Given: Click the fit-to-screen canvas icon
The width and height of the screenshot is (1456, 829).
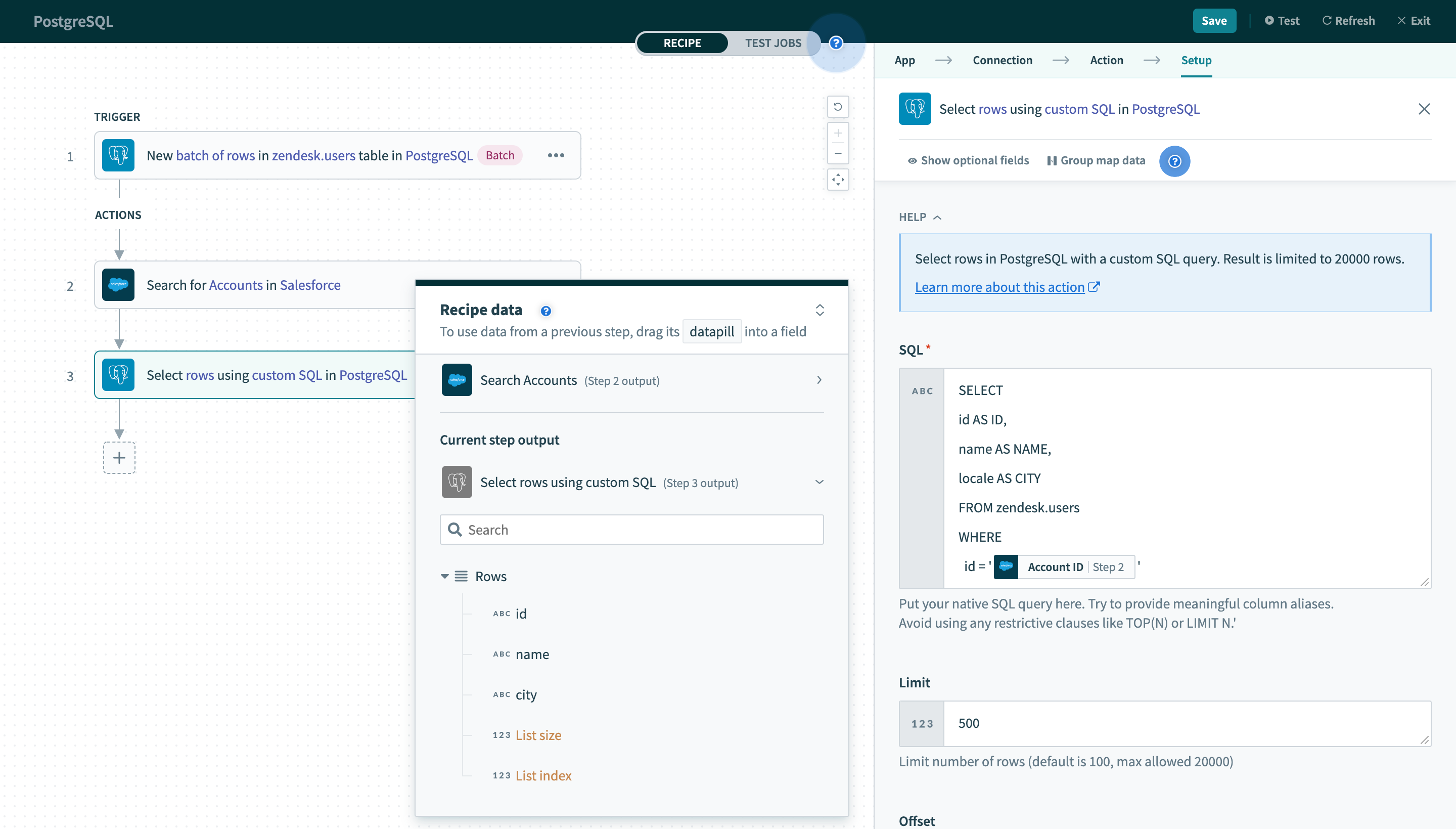Looking at the screenshot, I should (x=838, y=180).
